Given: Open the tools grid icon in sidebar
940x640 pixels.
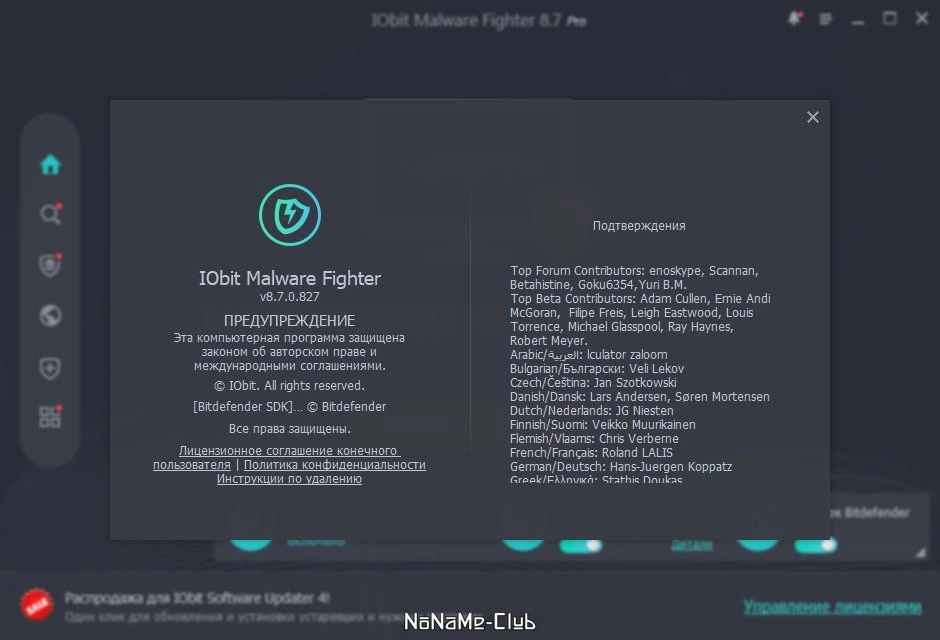Looking at the screenshot, I should [50, 416].
